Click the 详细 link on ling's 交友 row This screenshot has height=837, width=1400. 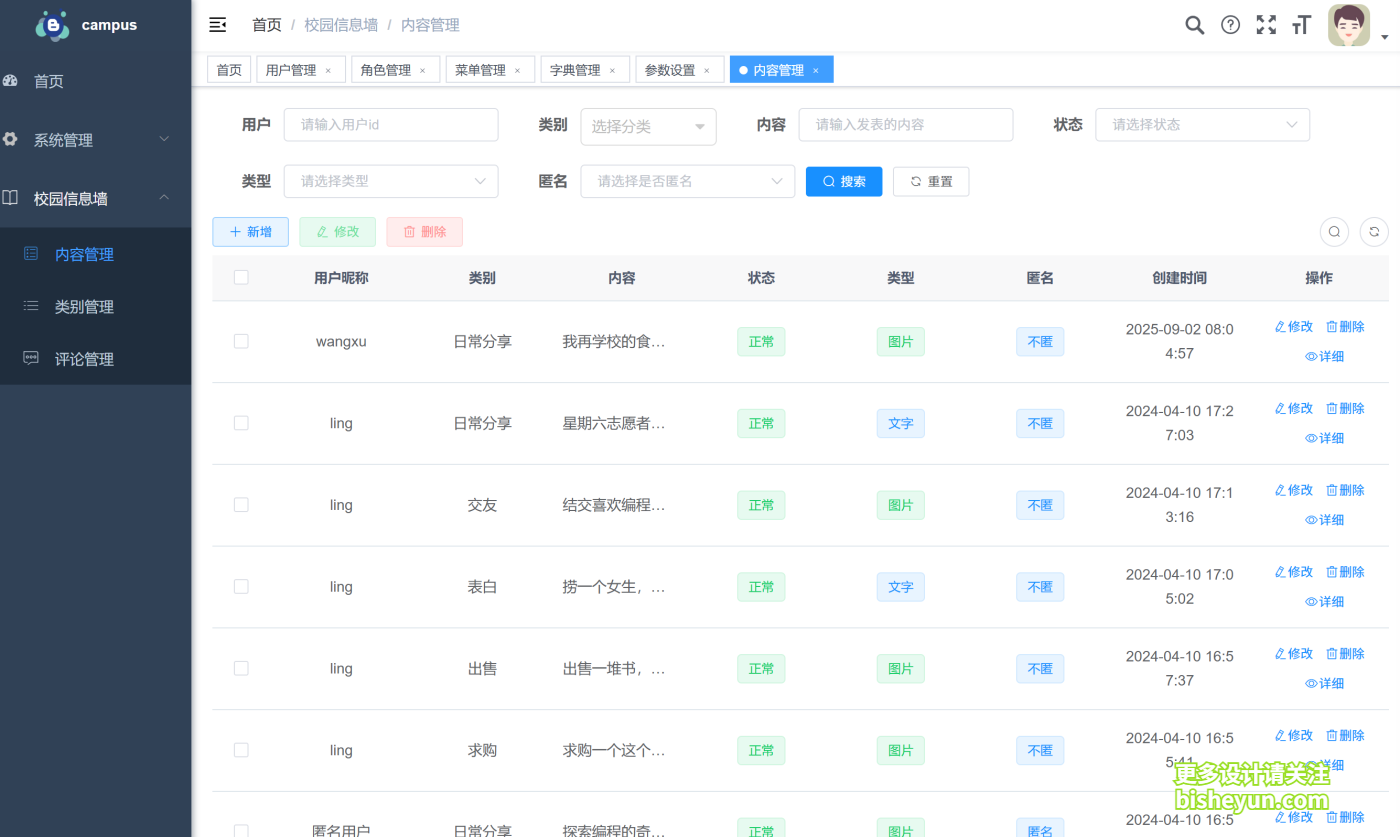pyautogui.click(x=1324, y=519)
